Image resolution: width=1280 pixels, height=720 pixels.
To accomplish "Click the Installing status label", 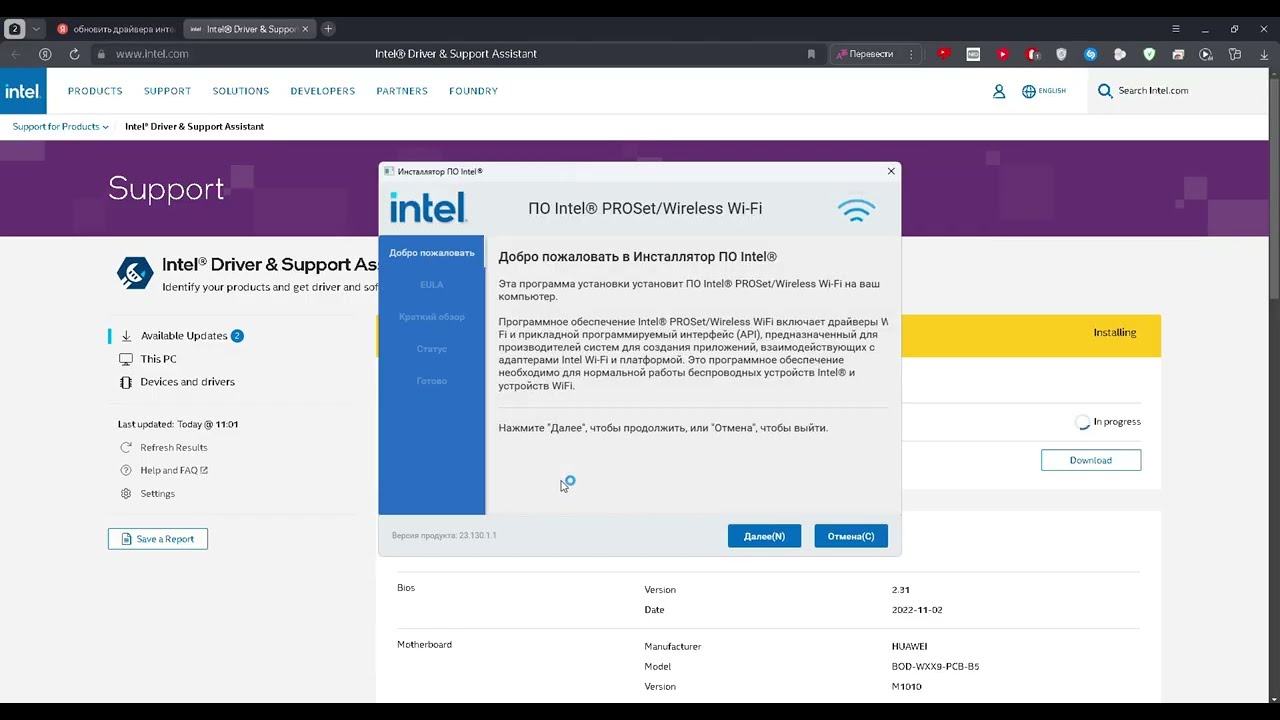I will point(1114,333).
